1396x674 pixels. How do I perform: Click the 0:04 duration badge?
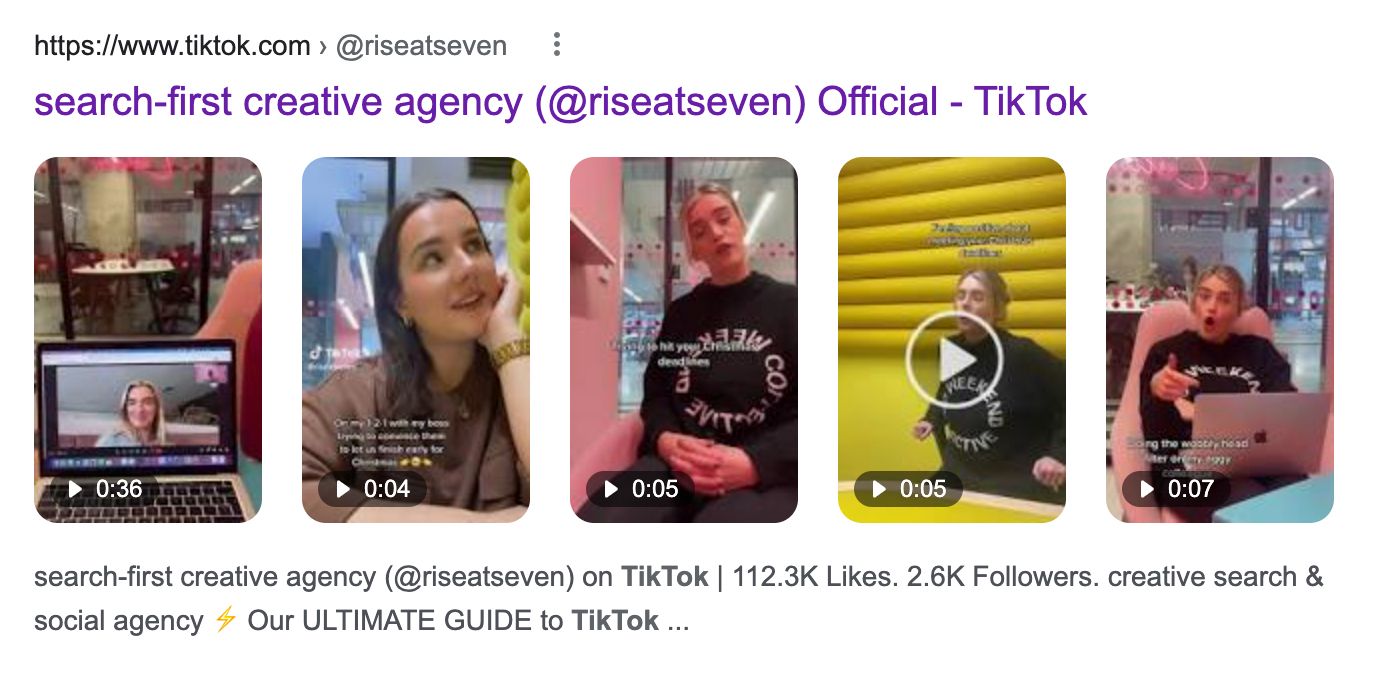point(372,489)
